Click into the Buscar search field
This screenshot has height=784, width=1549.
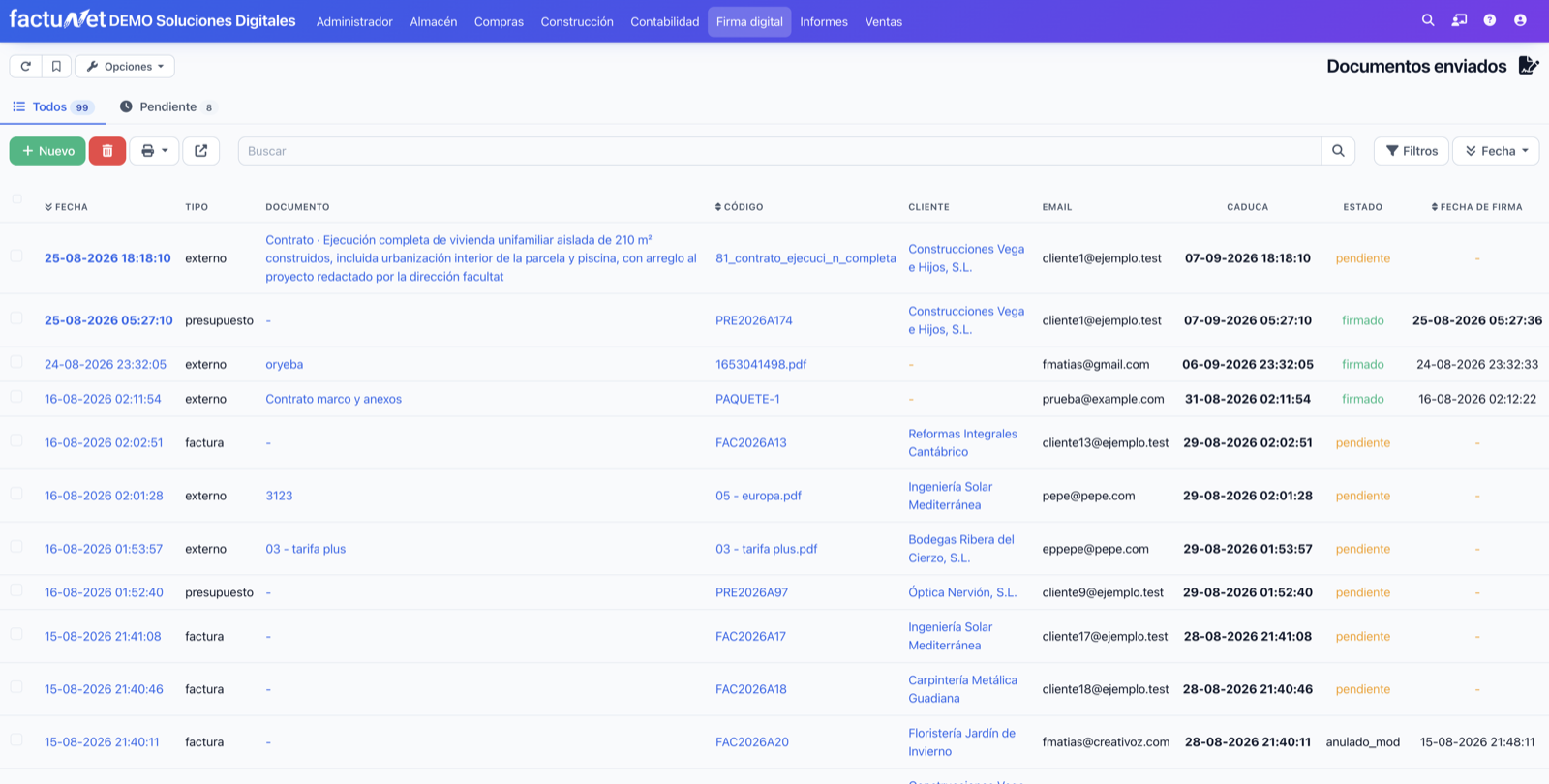point(779,151)
